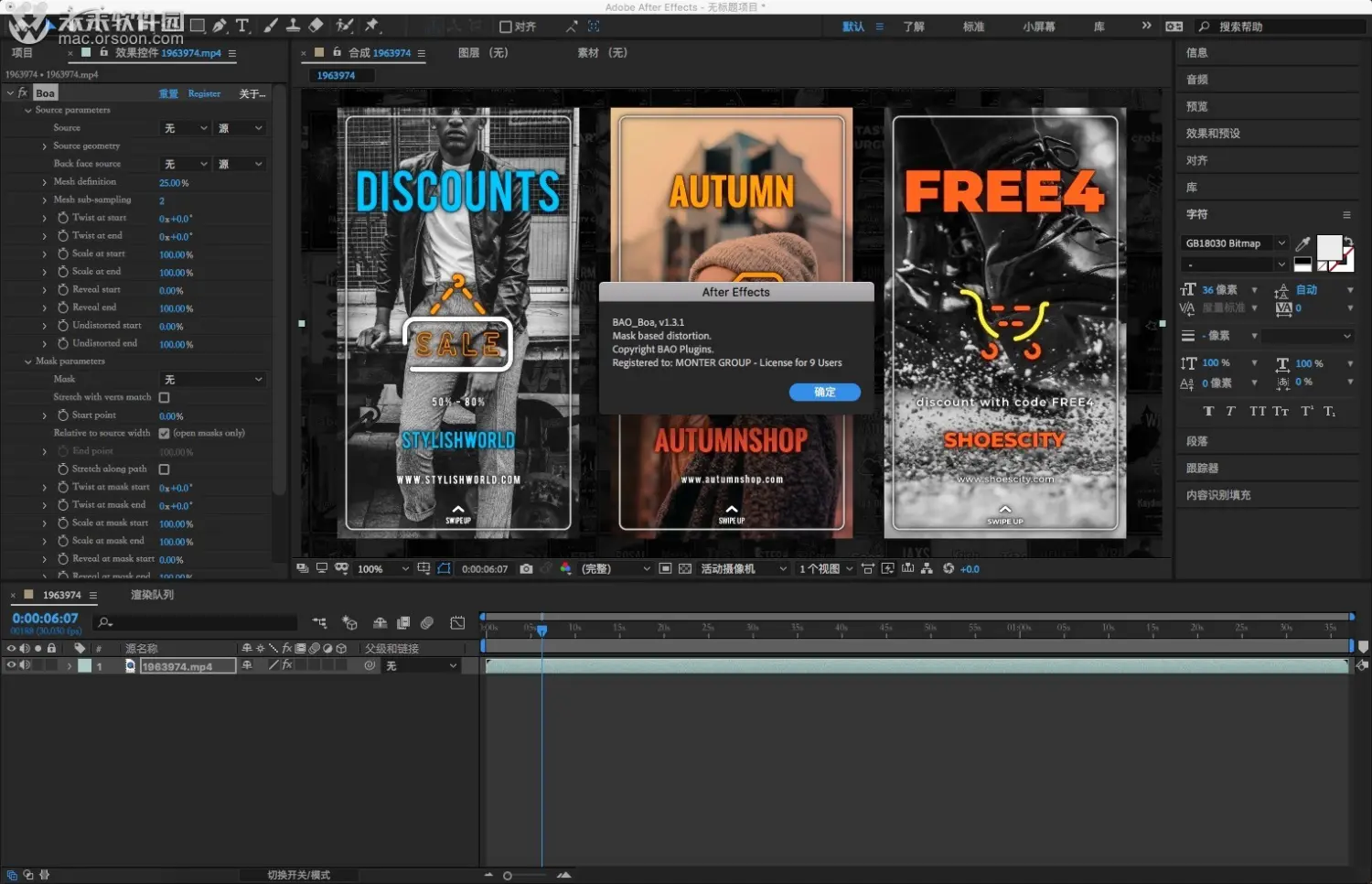Open the GB18030 Bitmap font dropdown
Image resolution: width=1372 pixels, height=884 pixels.
click(1234, 243)
